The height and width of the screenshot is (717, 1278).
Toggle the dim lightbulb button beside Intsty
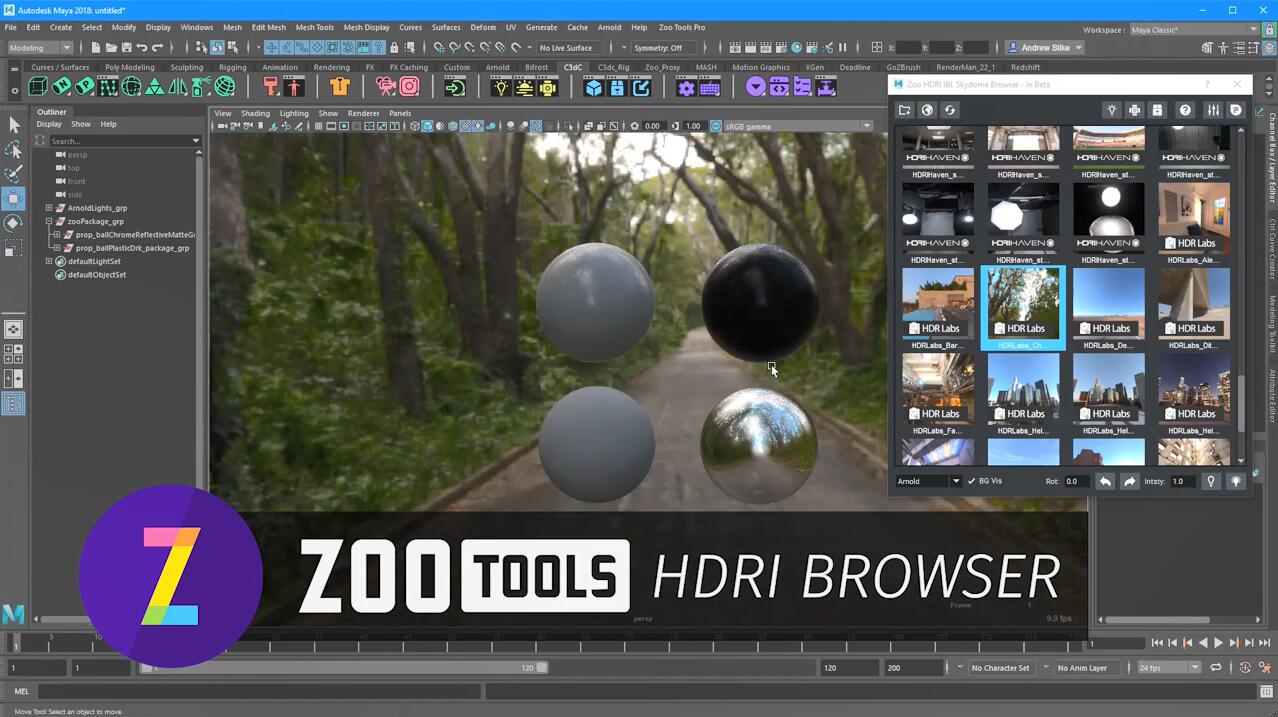click(1211, 481)
